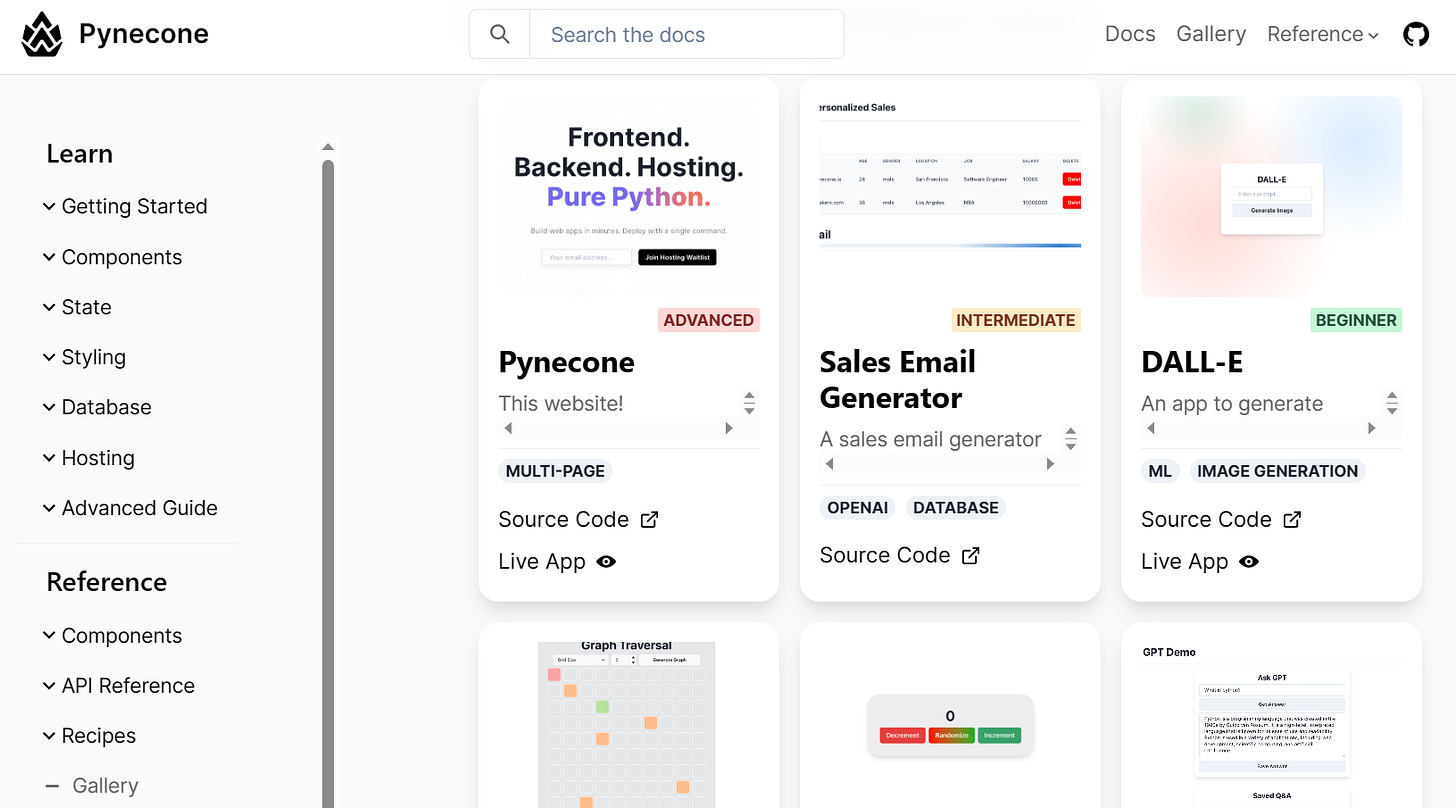Click the search magnifier icon

[x=500, y=35]
